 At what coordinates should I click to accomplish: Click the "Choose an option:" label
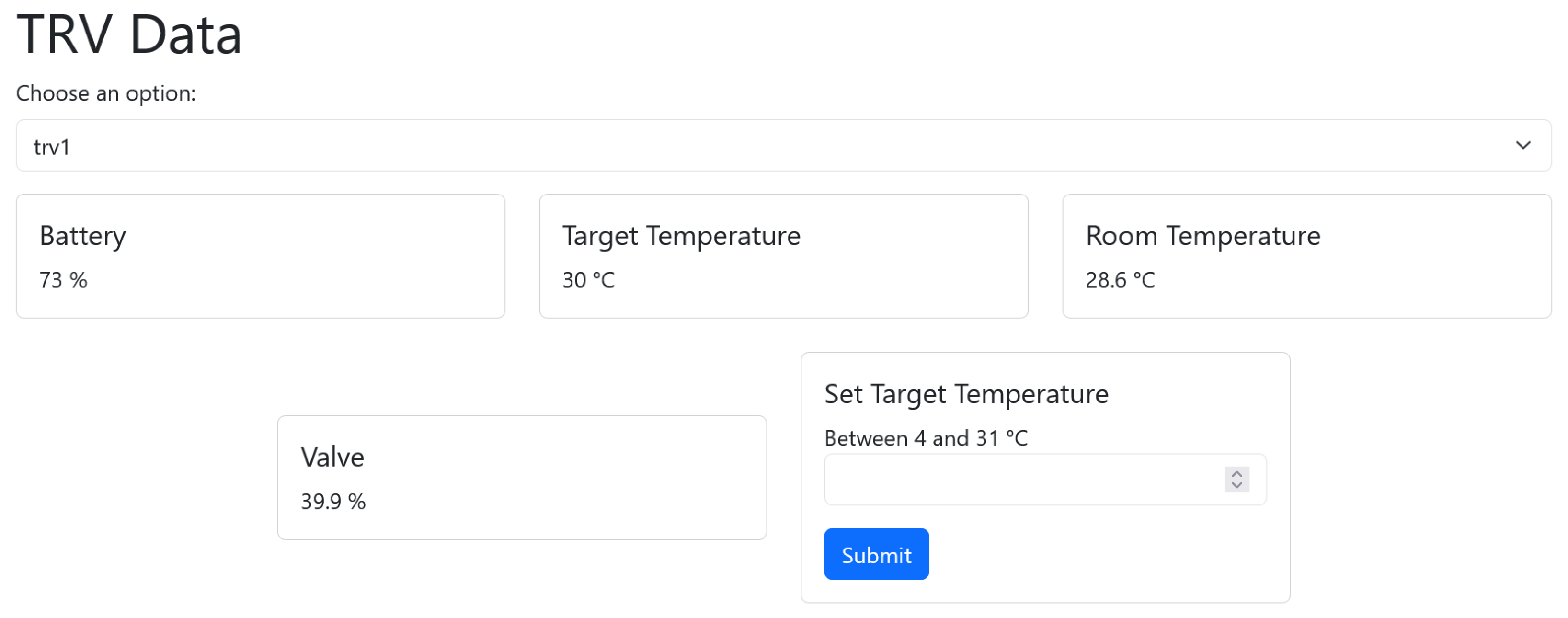(106, 93)
